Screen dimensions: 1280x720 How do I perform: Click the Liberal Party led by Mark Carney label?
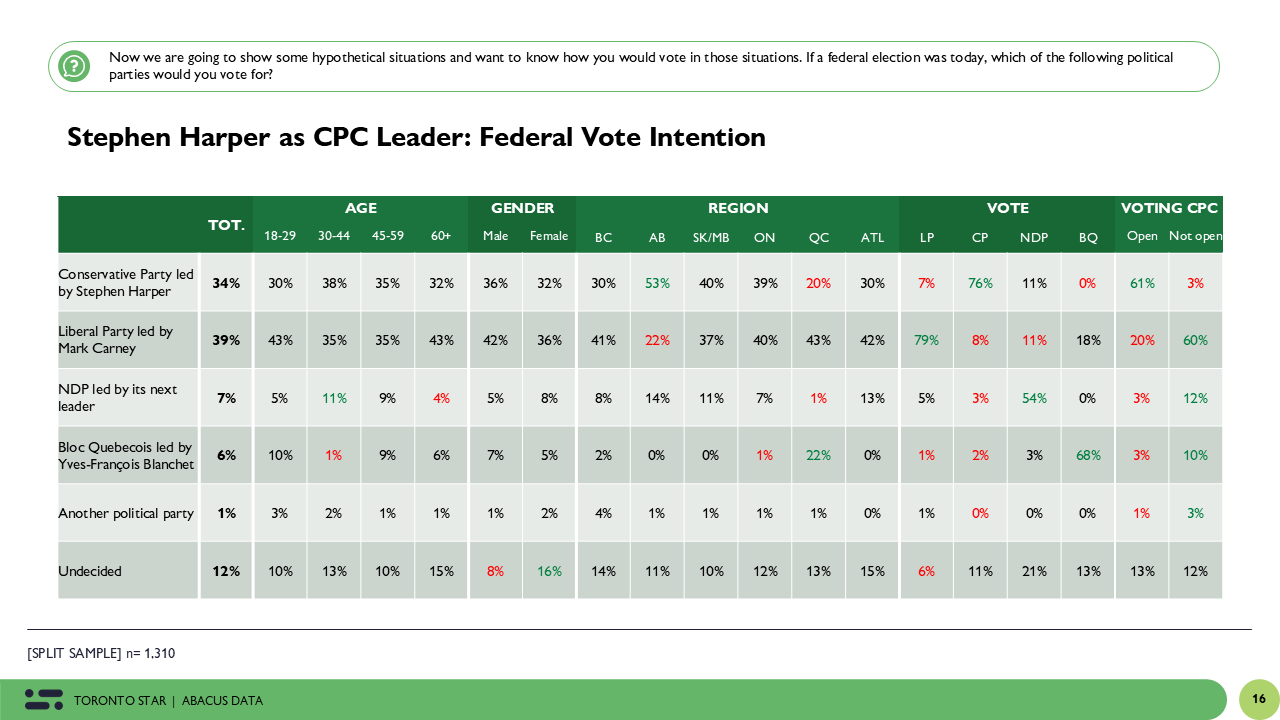pyautogui.click(x=116, y=340)
